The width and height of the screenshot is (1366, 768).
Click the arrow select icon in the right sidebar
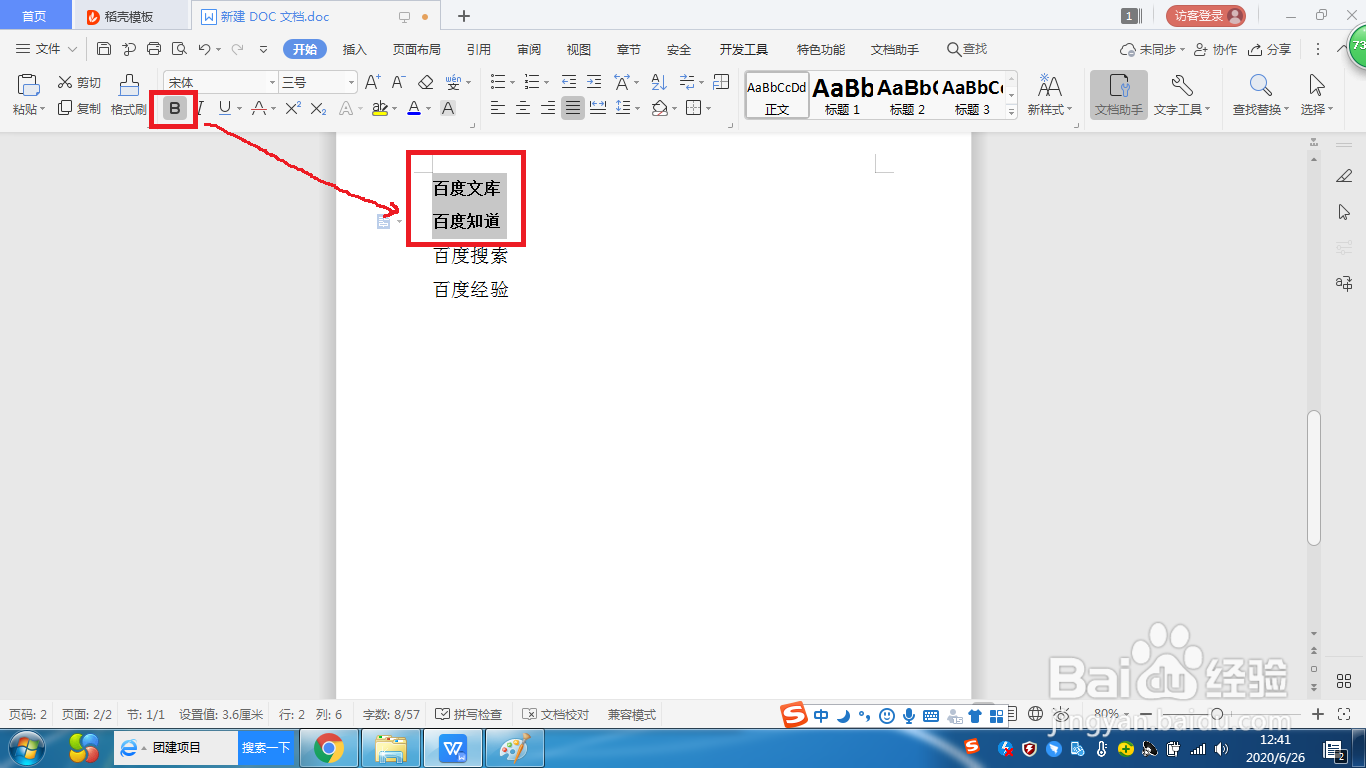(x=1344, y=212)
